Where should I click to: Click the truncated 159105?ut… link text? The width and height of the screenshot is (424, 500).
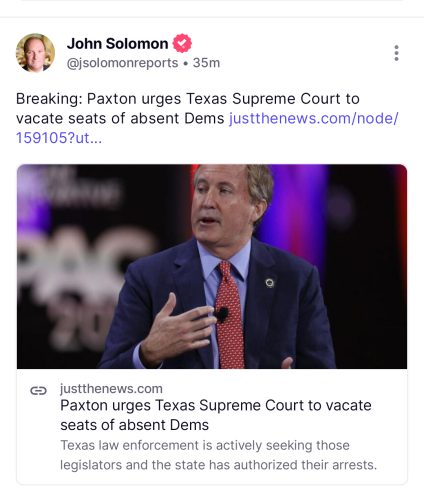[x=59, y=138]
